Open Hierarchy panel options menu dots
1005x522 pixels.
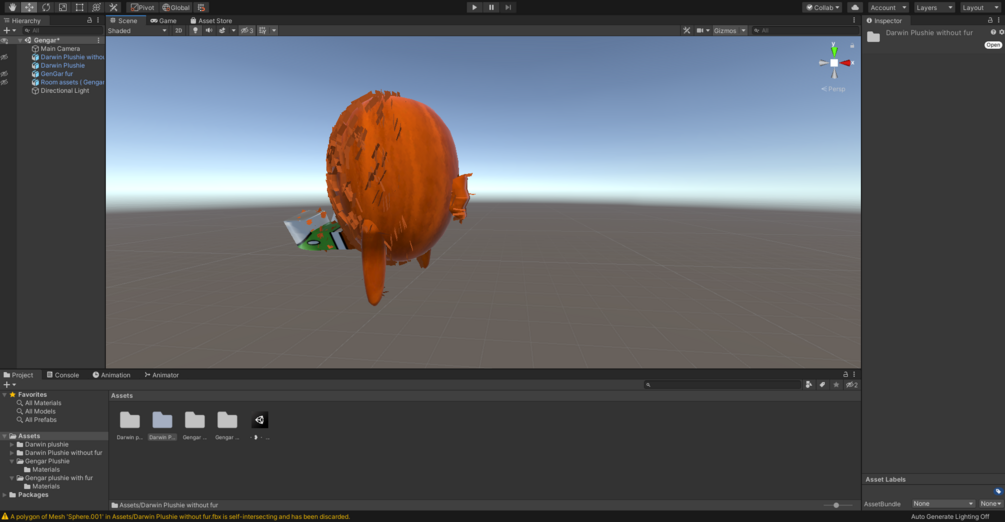(98, 21)
